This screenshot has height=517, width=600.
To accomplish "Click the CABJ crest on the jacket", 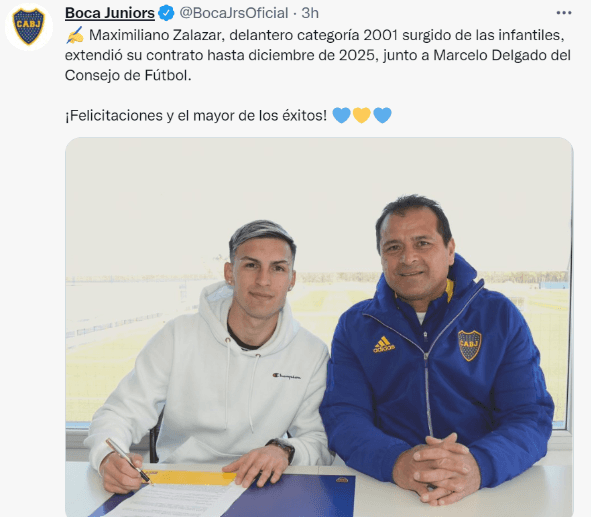I will [x=470, y=346].
